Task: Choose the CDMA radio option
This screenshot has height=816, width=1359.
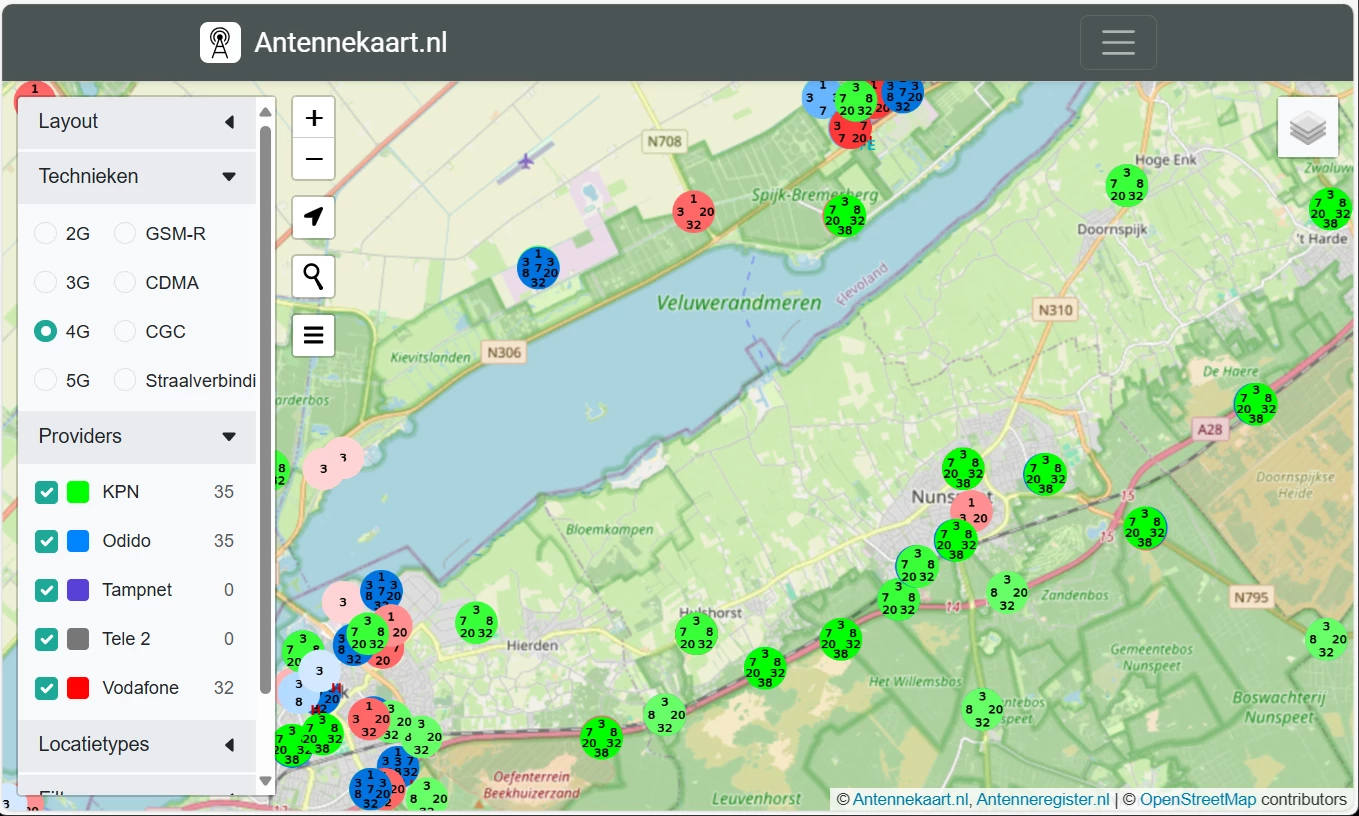Action: [125, 283]
